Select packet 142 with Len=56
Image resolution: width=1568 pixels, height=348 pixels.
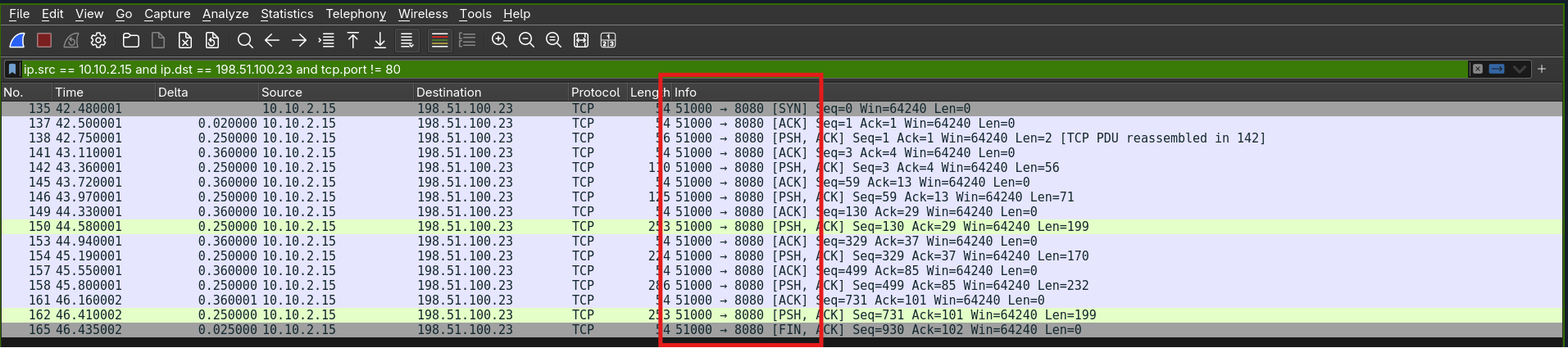784,168
